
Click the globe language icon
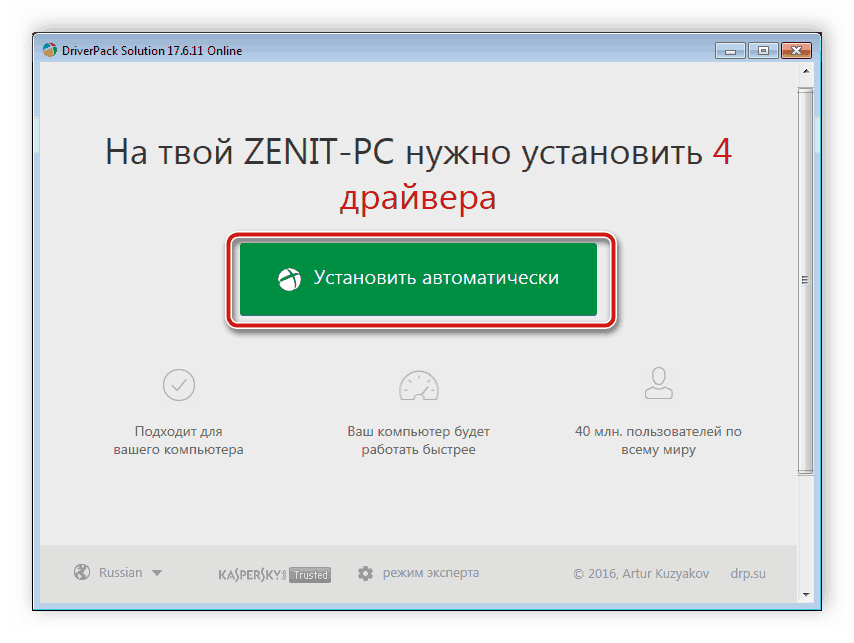(x=82, y=572)
